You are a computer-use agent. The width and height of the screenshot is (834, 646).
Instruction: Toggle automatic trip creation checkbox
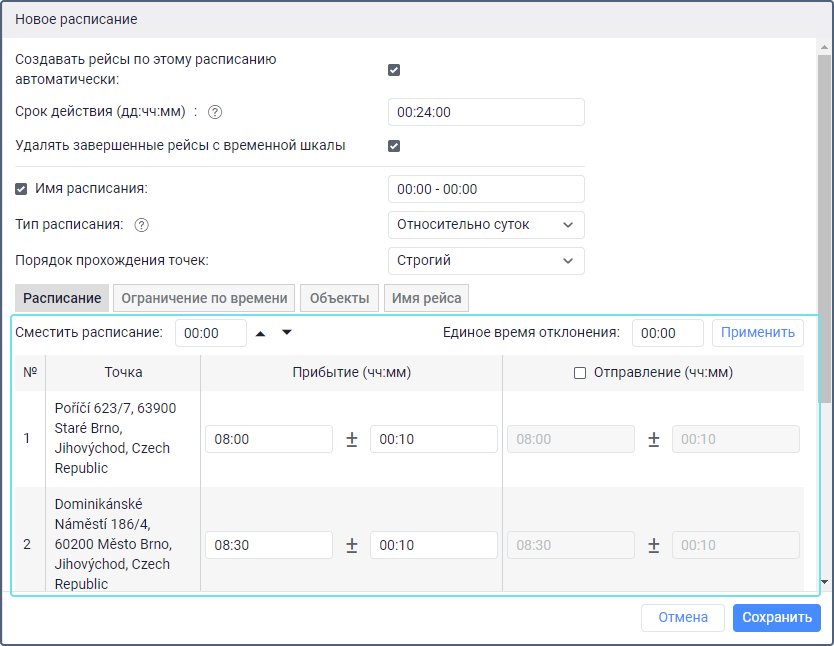coord(394,70)
